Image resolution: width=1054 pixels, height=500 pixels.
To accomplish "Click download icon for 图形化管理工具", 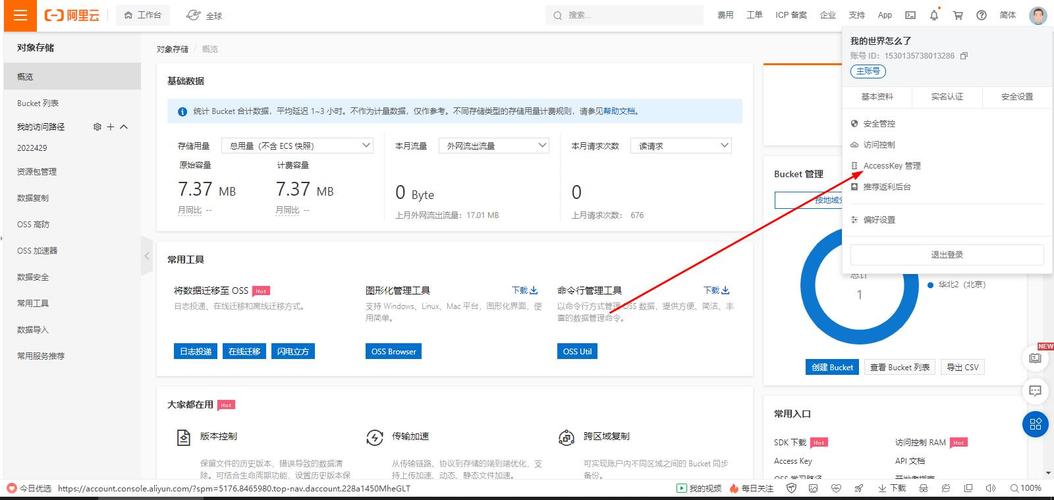I will tap(534, 290).
